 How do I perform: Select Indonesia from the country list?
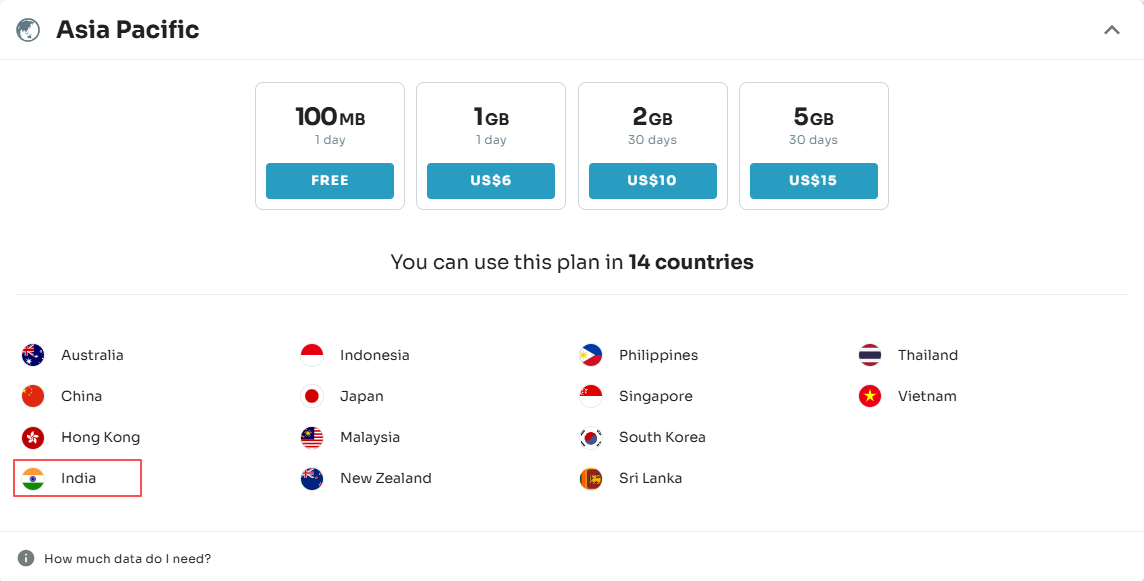[374, 355]
